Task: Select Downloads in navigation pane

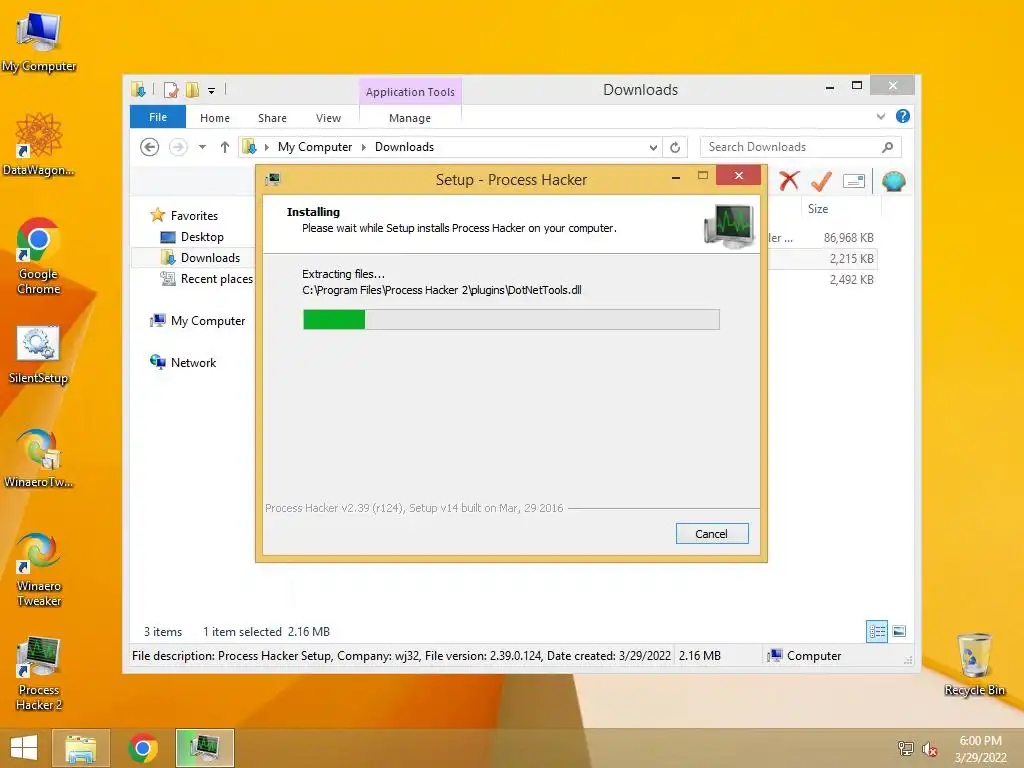Action: pos(210,258)
